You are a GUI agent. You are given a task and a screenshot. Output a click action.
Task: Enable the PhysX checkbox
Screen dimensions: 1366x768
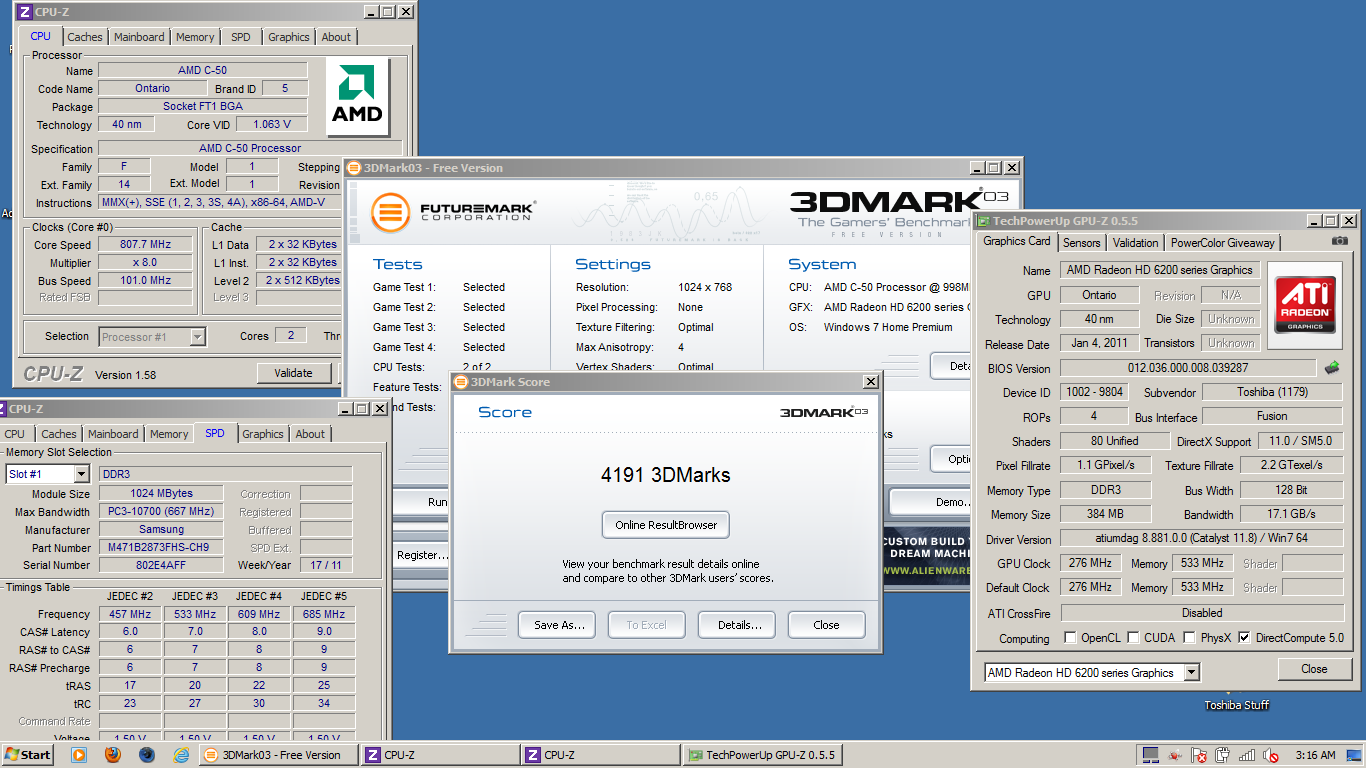(1190, 638)
